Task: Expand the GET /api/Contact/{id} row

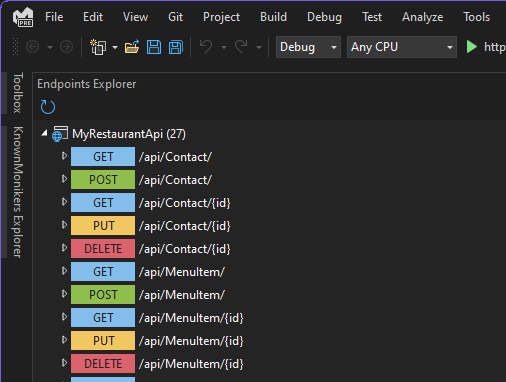Action: click(64, 202)
